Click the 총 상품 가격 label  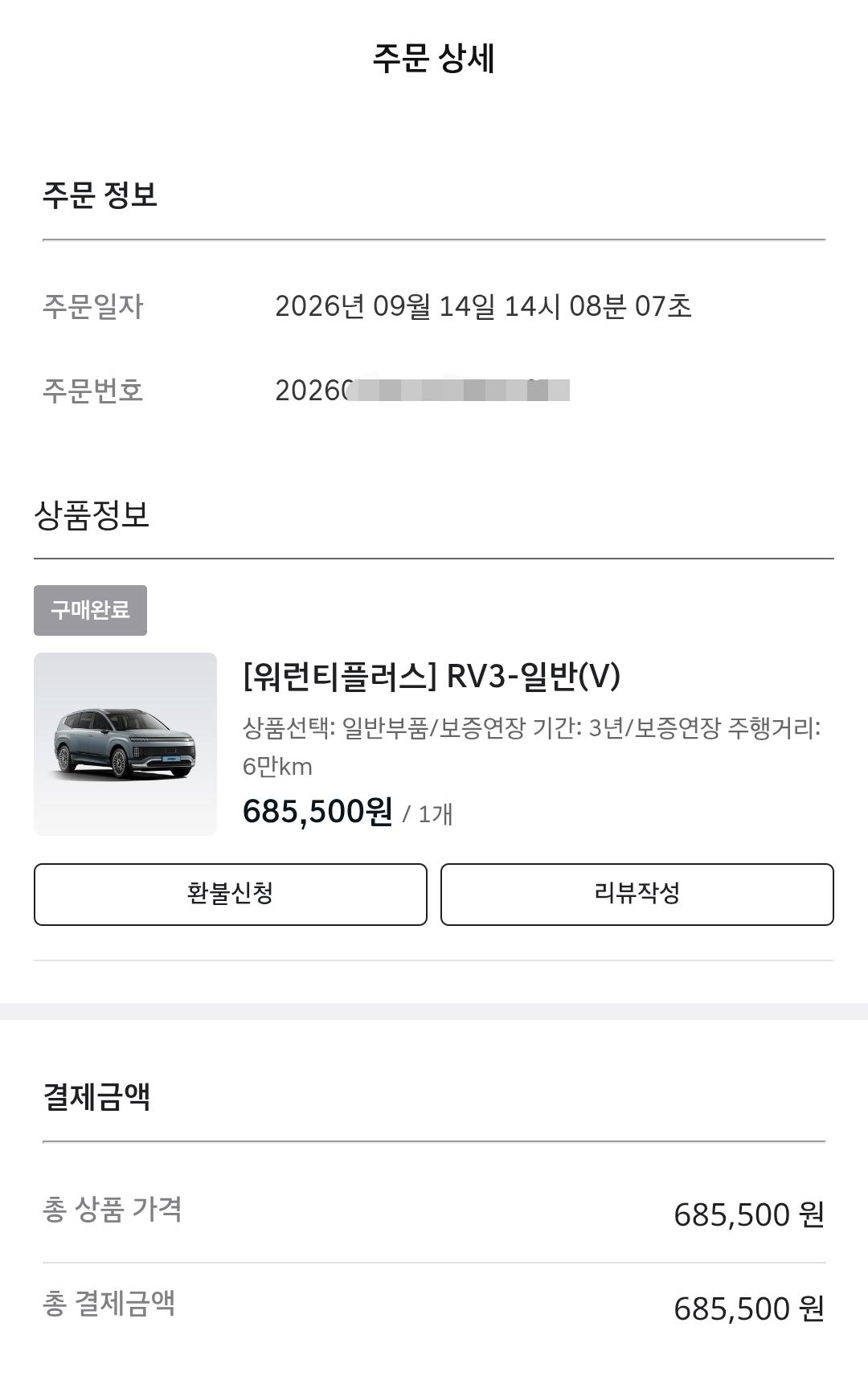click(112, 1209)
